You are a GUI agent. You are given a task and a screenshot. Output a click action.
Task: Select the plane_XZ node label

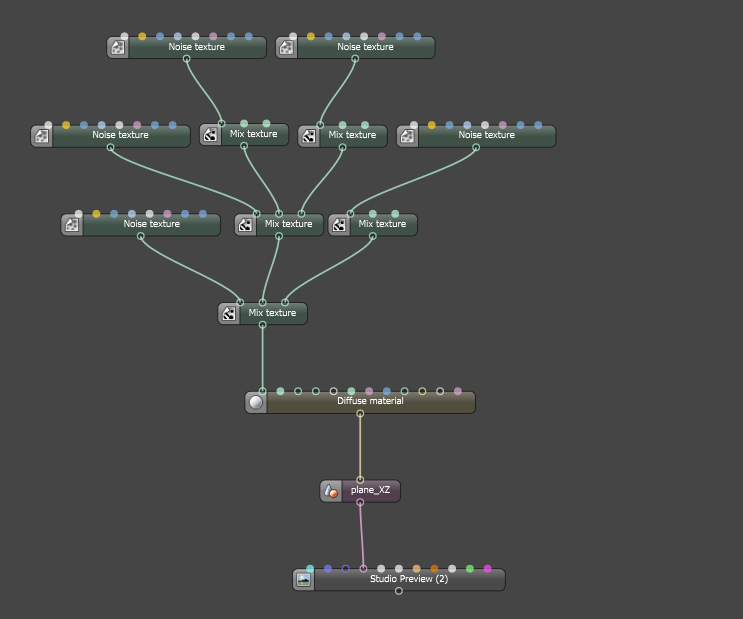coord(370,490)
